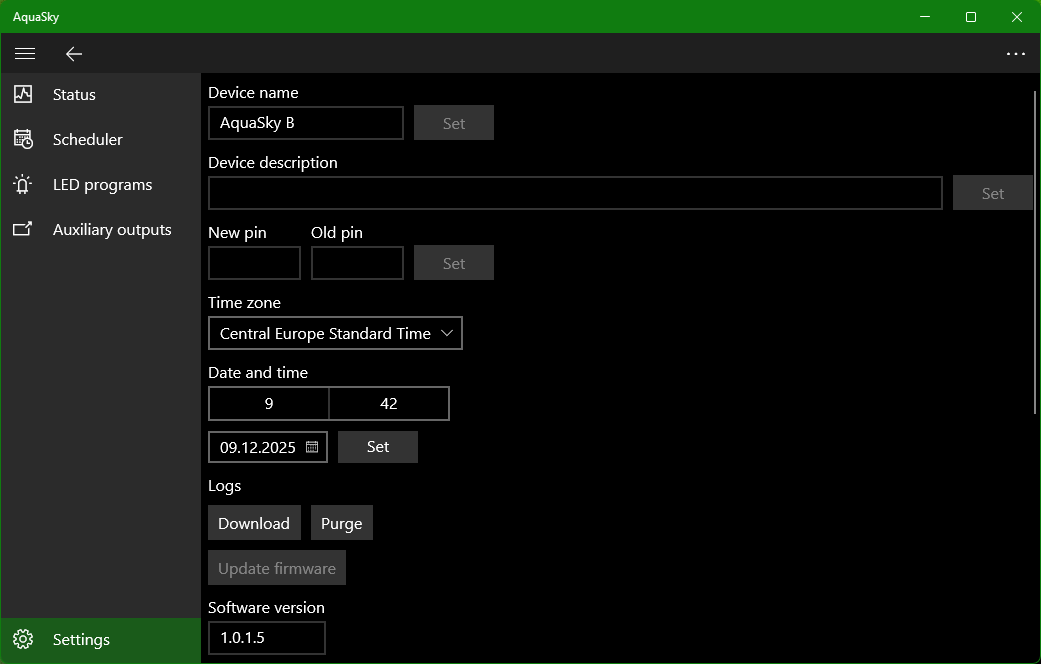Open the hamburger navigation menu
The width and height of the screenshot is (1041, 664).
click(25, 54)
